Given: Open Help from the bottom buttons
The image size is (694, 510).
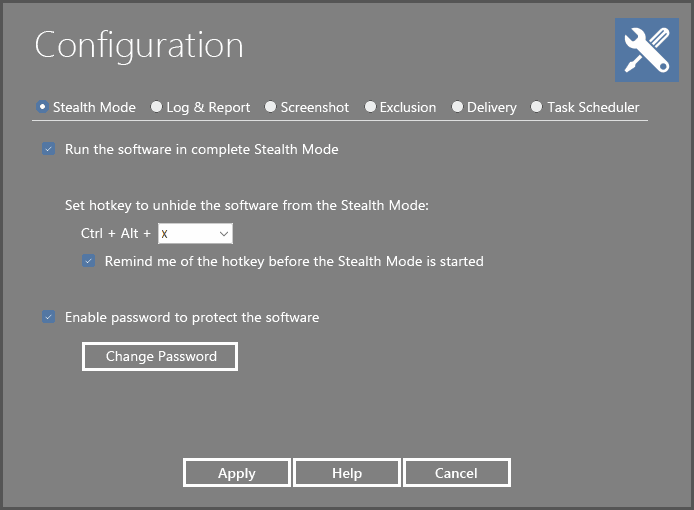Looking at the screenshot, I should click(x=347, y=473).
